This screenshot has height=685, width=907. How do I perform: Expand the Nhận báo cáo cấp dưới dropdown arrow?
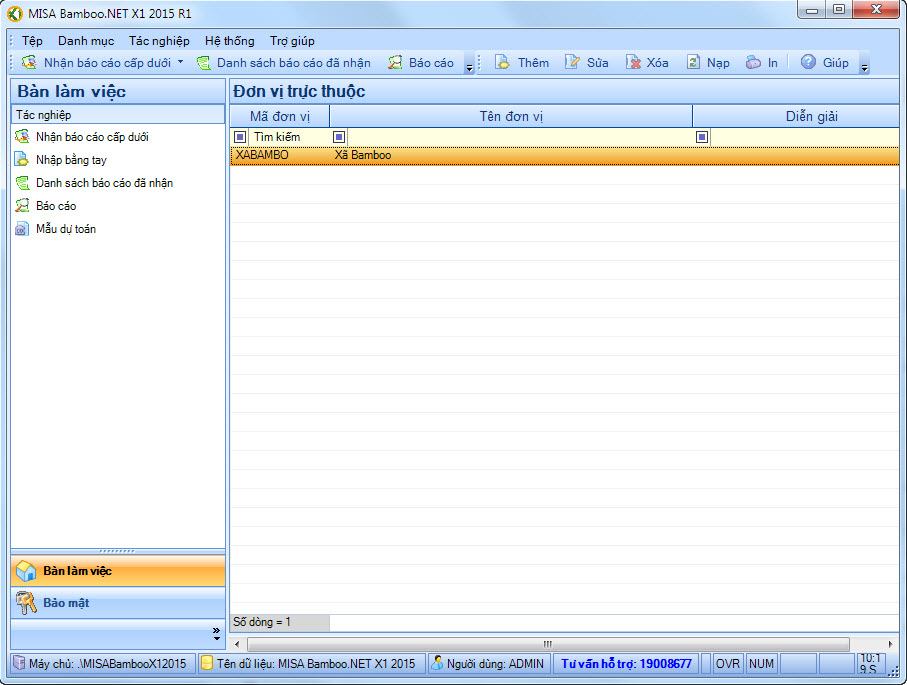pos(180,61)
